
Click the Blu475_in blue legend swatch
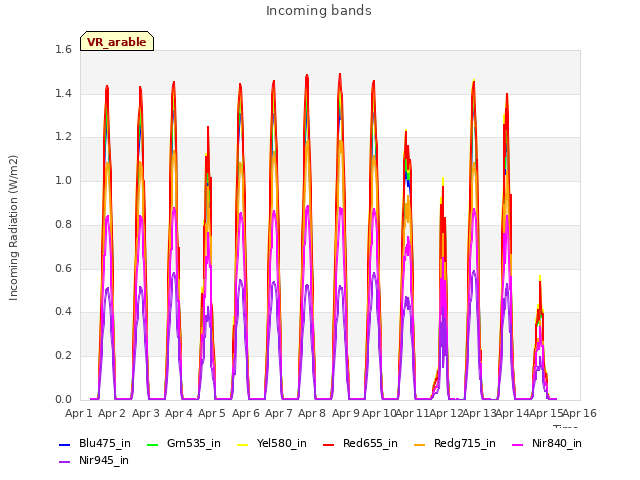tap(64, 444)
